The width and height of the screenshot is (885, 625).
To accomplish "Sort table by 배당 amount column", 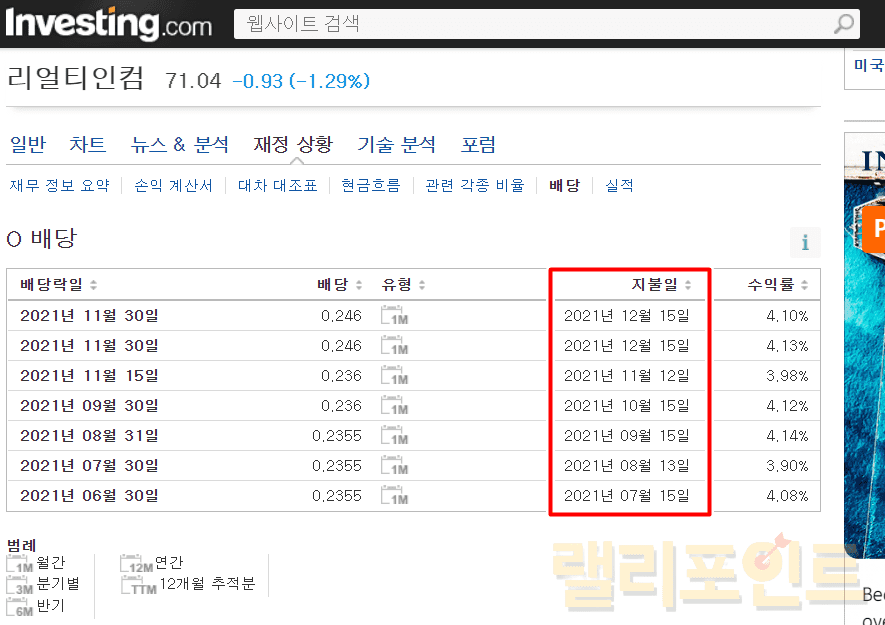I will (339, 285).
